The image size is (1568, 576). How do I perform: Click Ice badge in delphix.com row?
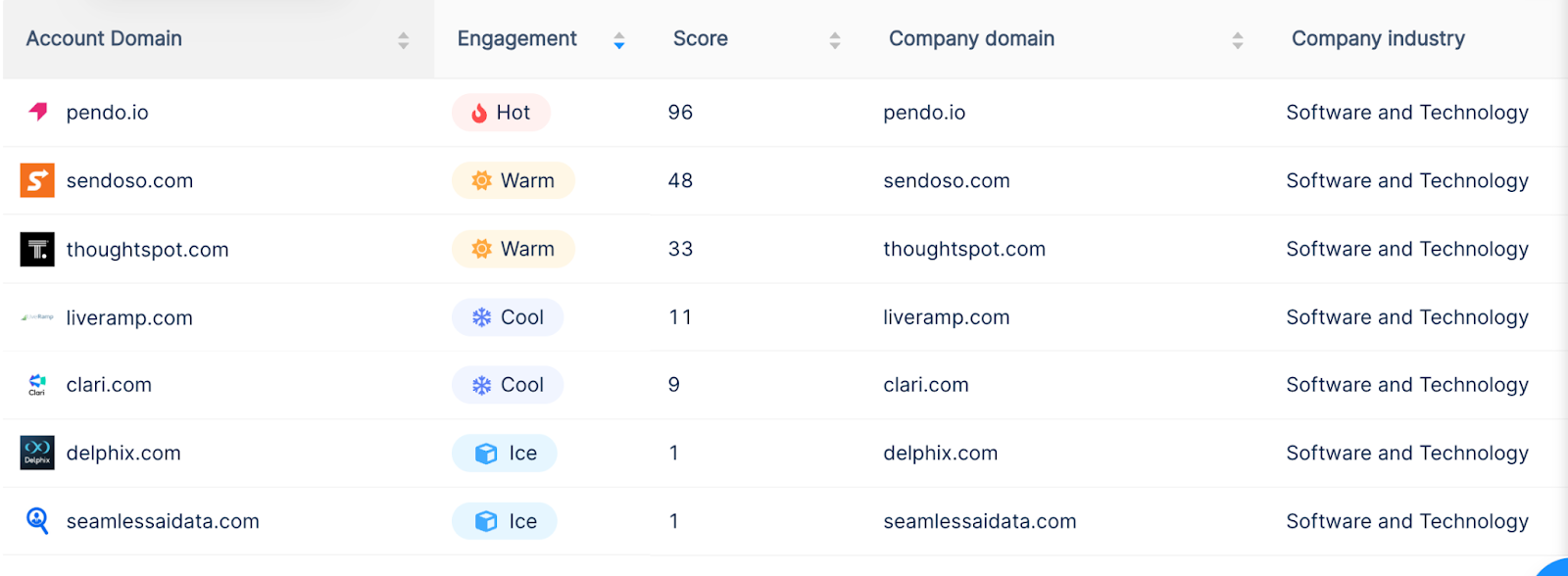click(x=505, y=454)
